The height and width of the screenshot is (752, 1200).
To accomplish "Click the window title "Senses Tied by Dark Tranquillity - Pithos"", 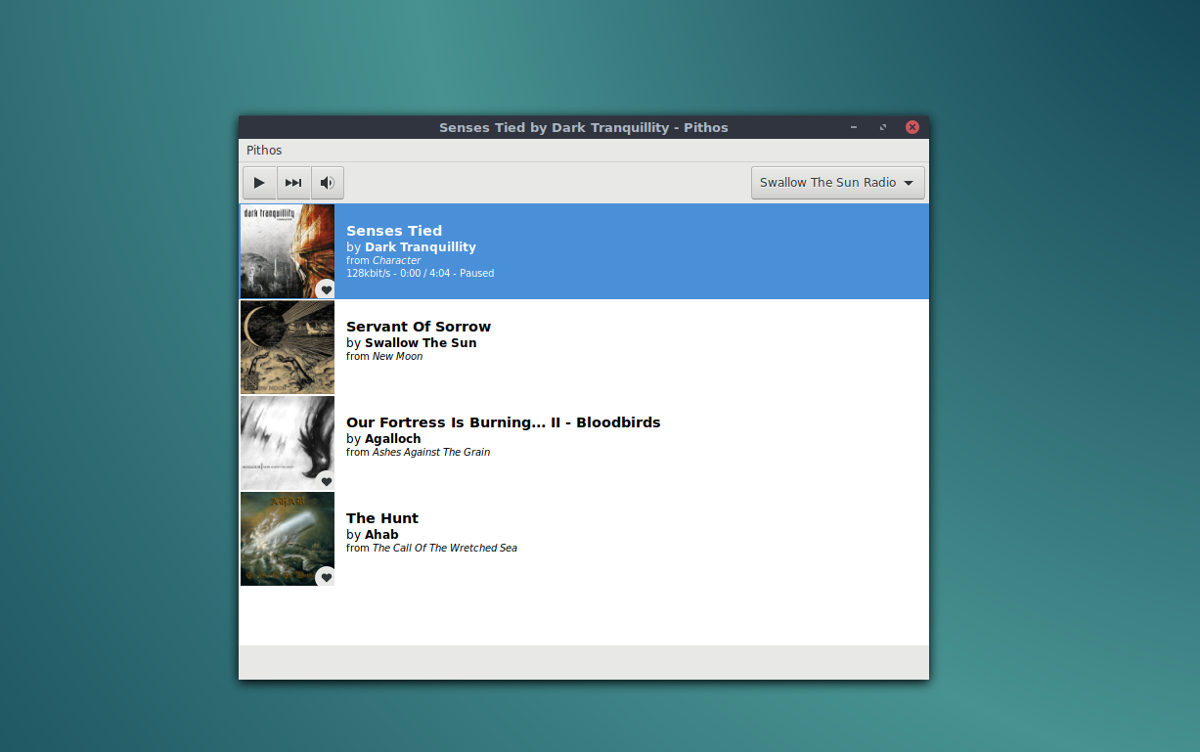I will pyautogui.click(x=584, y=128).
